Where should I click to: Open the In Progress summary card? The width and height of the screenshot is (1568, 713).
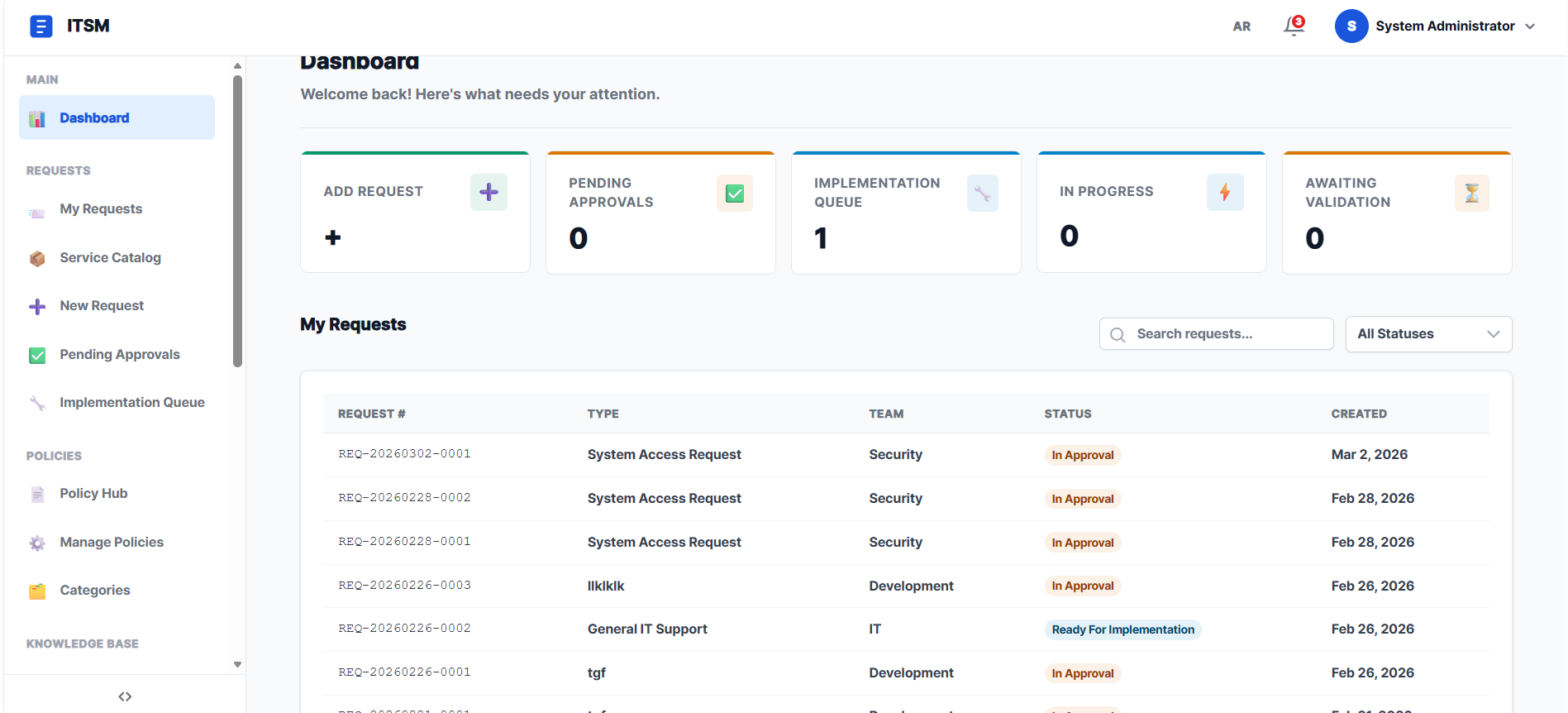[x=1151, y=212]
